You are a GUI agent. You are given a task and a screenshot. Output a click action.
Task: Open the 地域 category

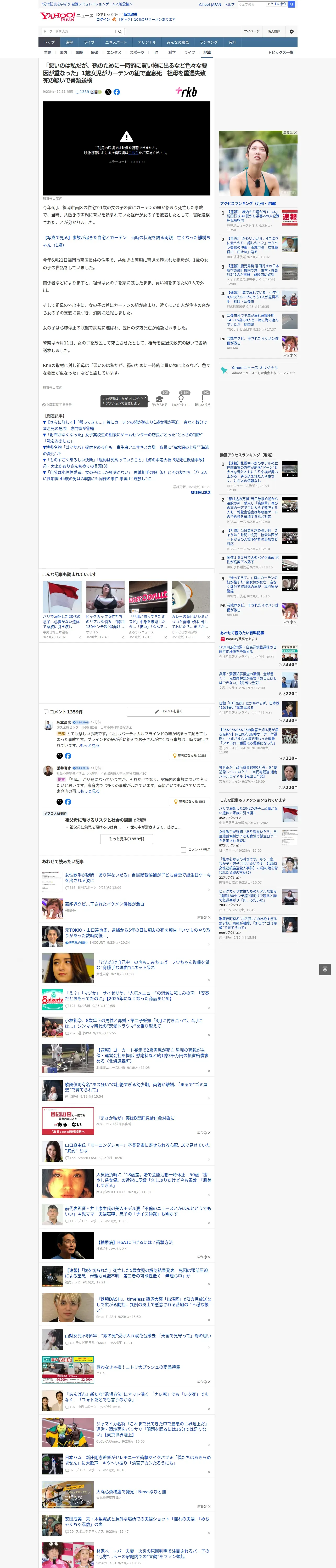click(x=207, y=52)
